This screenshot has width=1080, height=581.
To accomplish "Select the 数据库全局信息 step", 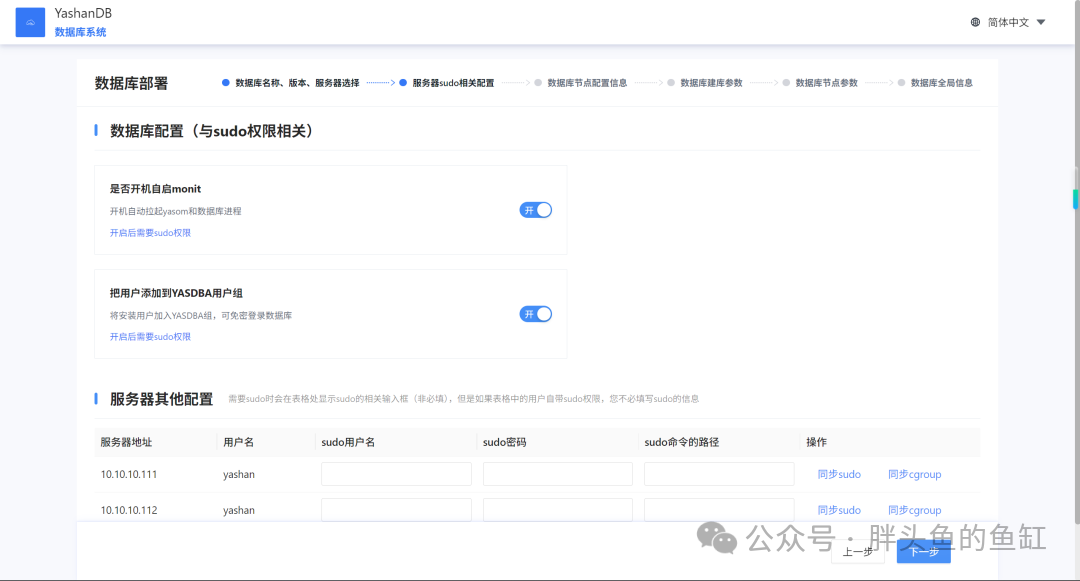I will coord(935,83).
